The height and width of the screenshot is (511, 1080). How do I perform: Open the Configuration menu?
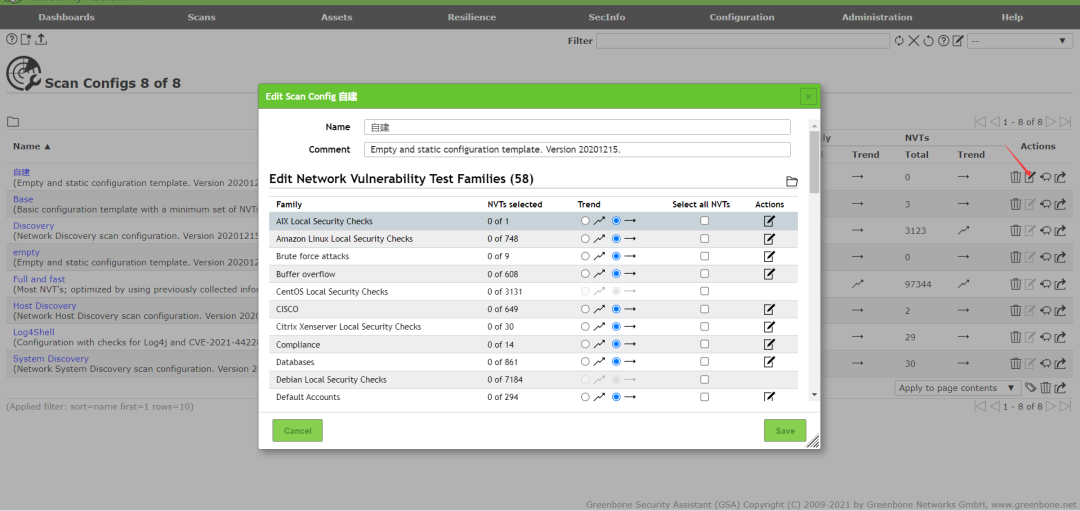742,17
